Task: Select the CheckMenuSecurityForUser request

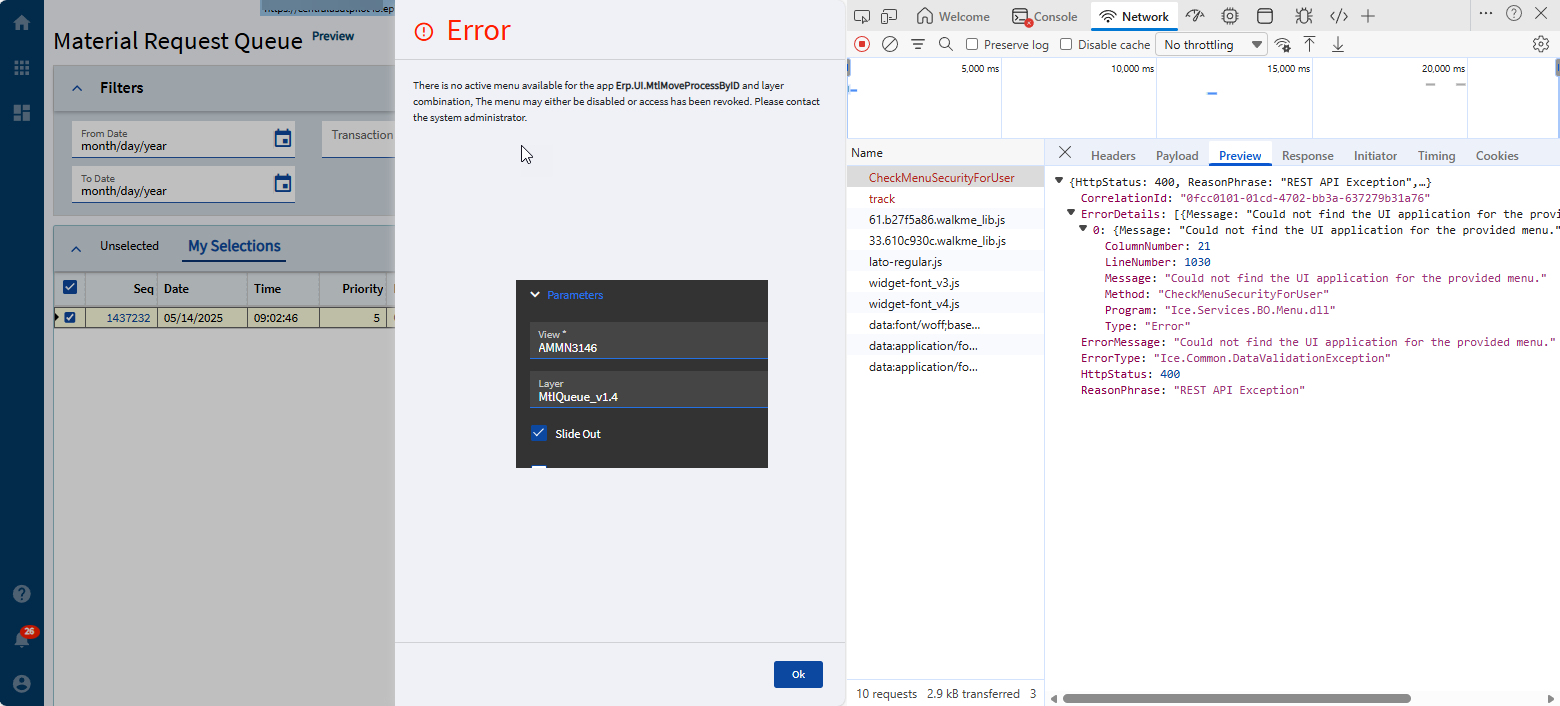Action: pyautogui.click(x=941, y=178)
